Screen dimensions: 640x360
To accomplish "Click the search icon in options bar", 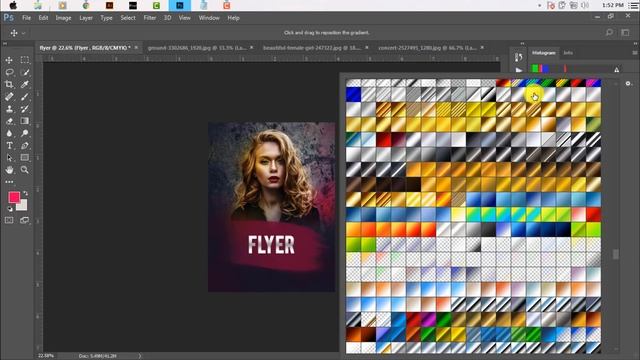I will click(609, 32).
